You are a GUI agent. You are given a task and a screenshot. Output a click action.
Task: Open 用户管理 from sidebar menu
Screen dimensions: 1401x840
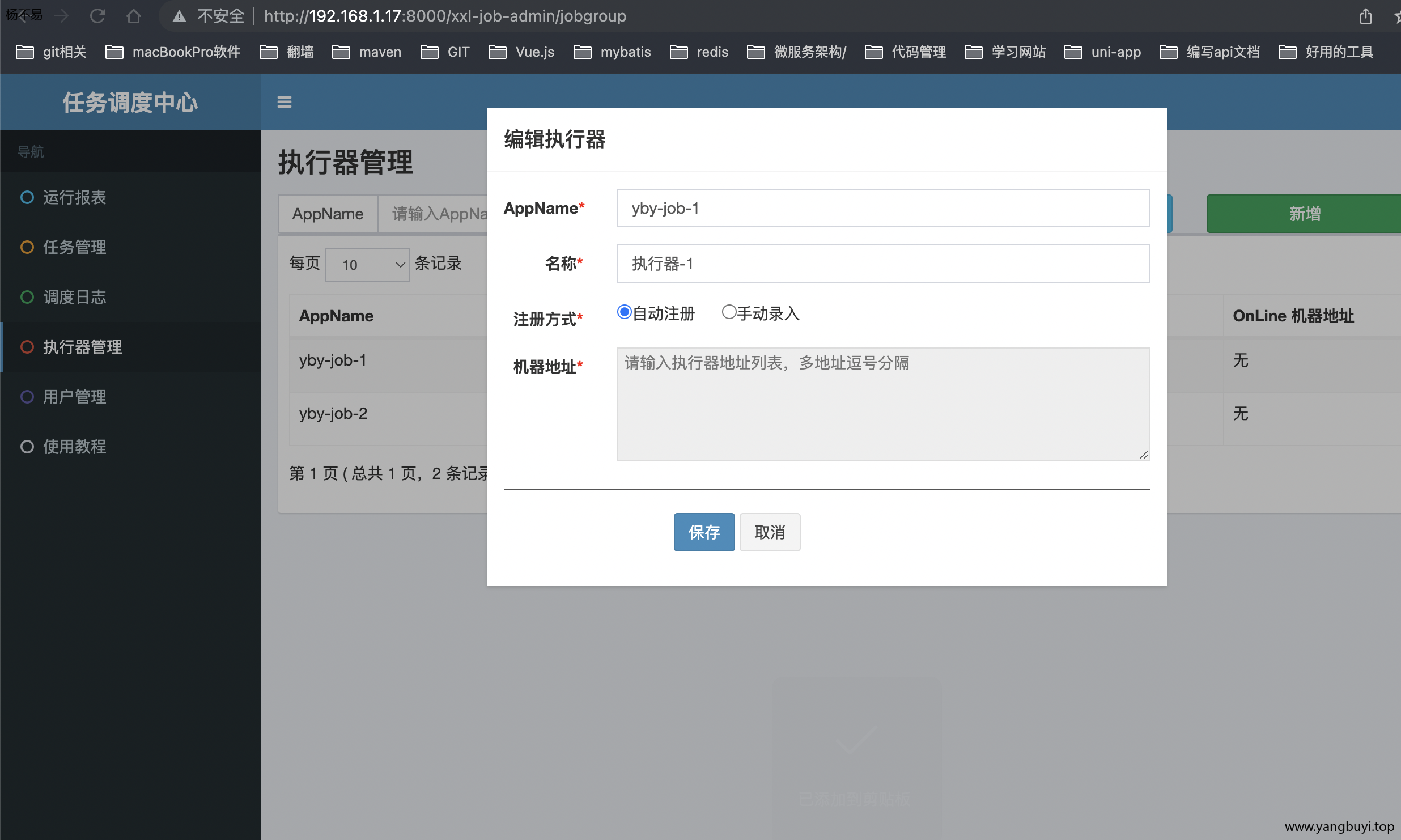pos(74,397)
